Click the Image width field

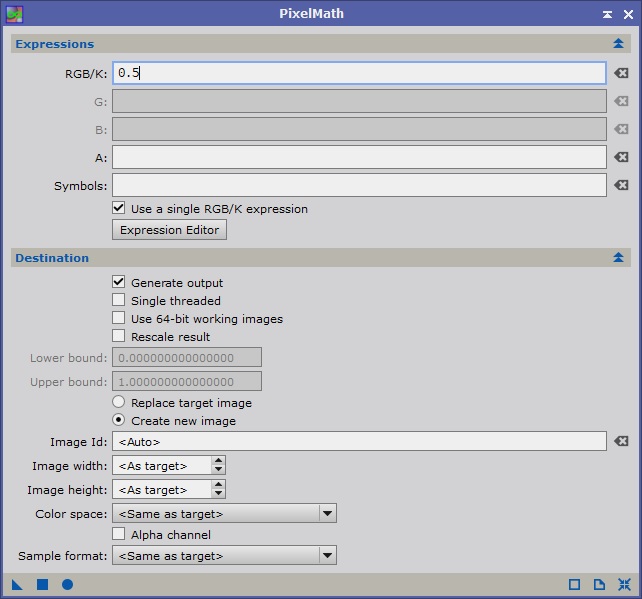(x=163, y=466)
